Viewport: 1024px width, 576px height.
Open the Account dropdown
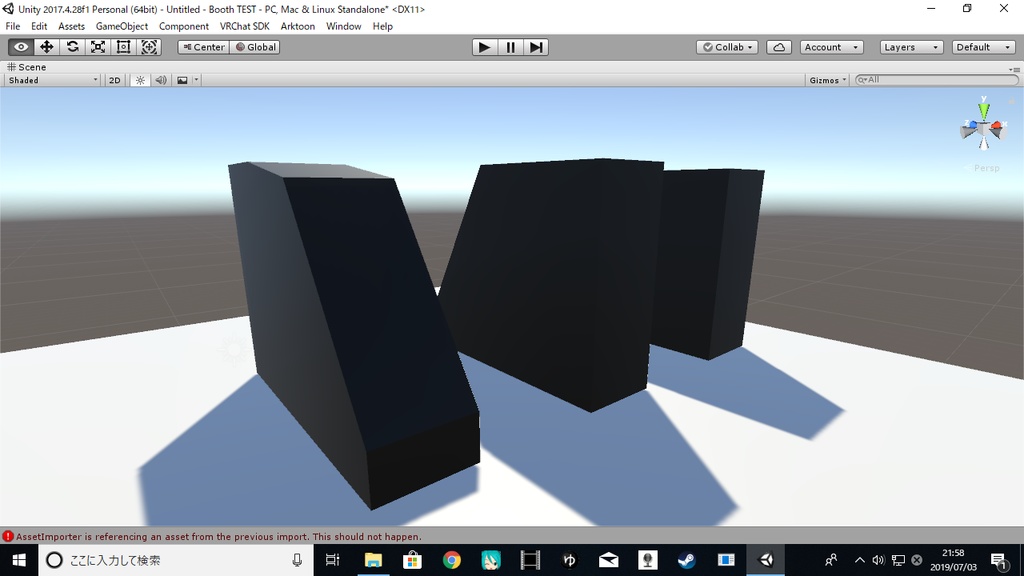(x=831, y=47)
